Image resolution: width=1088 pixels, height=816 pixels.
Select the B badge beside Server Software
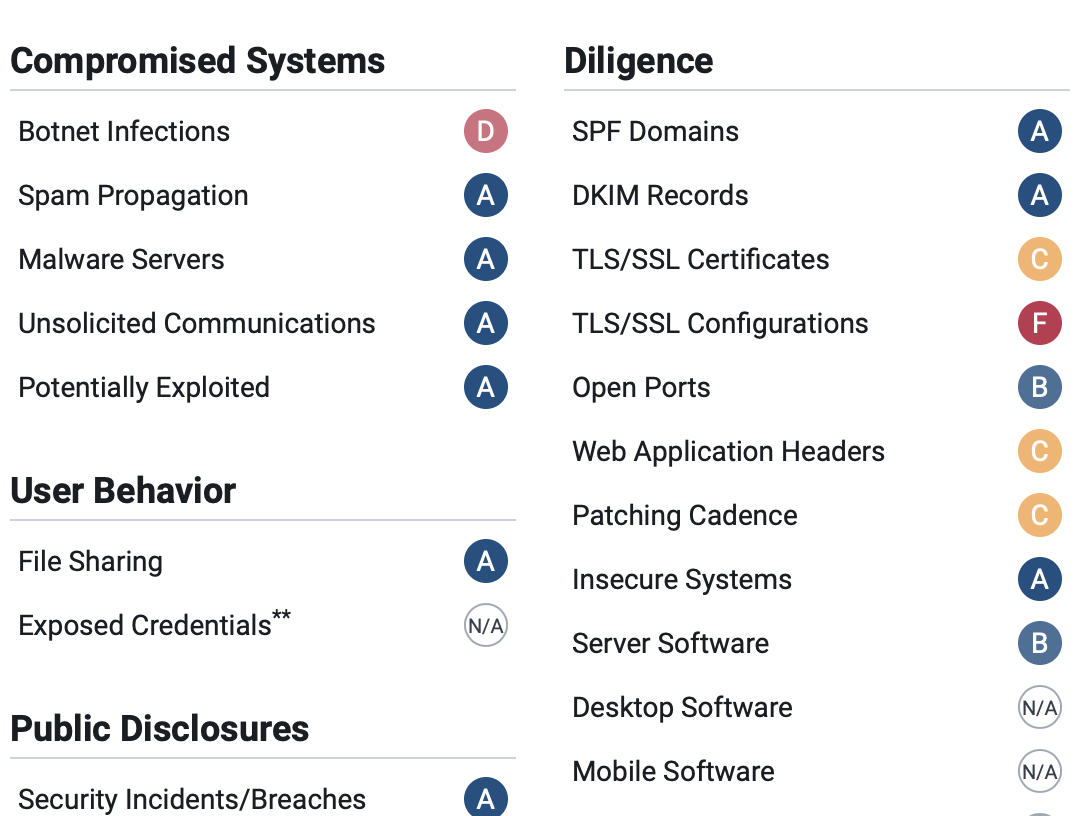1039,643
